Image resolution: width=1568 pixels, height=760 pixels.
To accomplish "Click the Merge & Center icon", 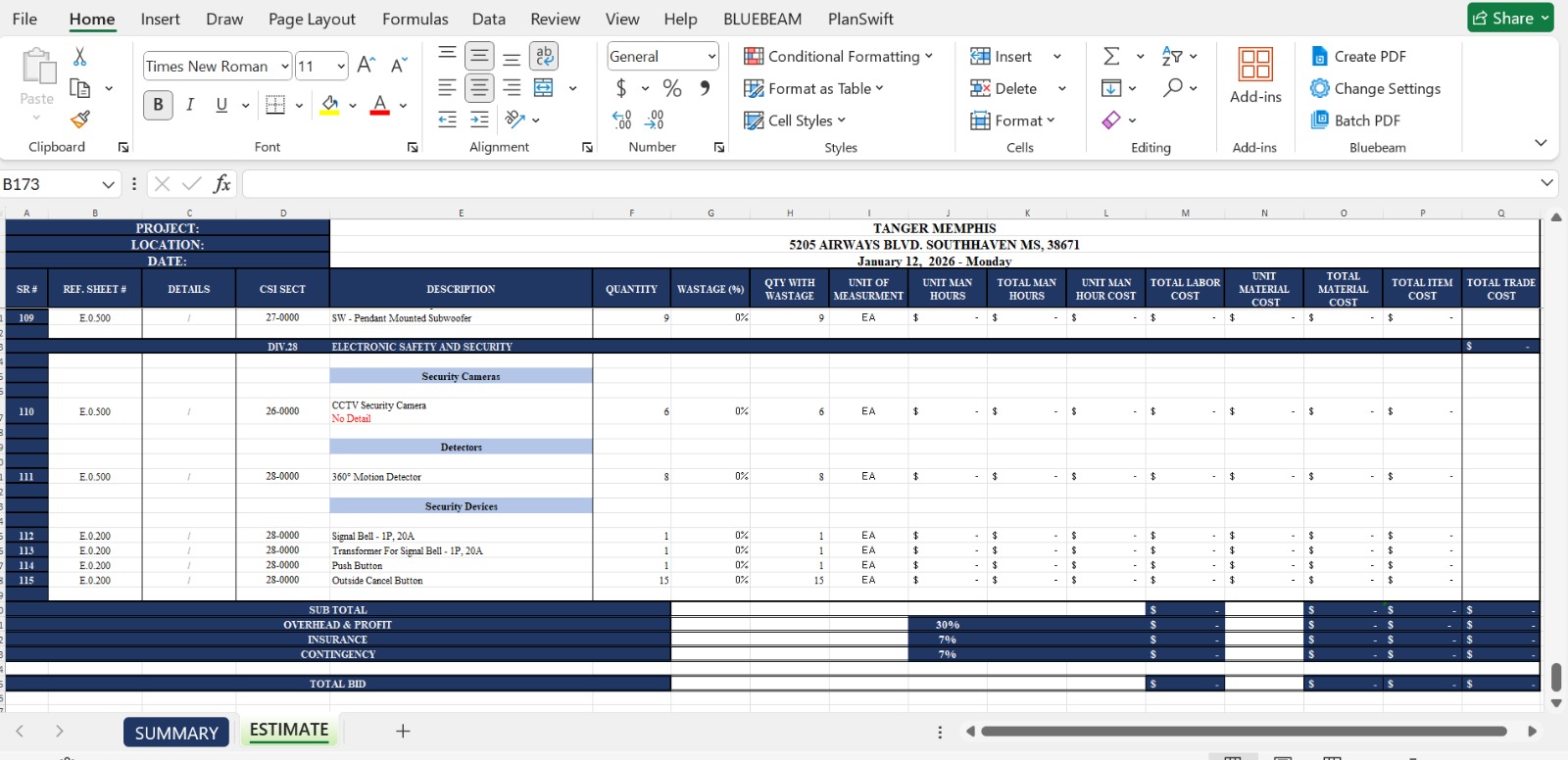I will click(544, 89).
